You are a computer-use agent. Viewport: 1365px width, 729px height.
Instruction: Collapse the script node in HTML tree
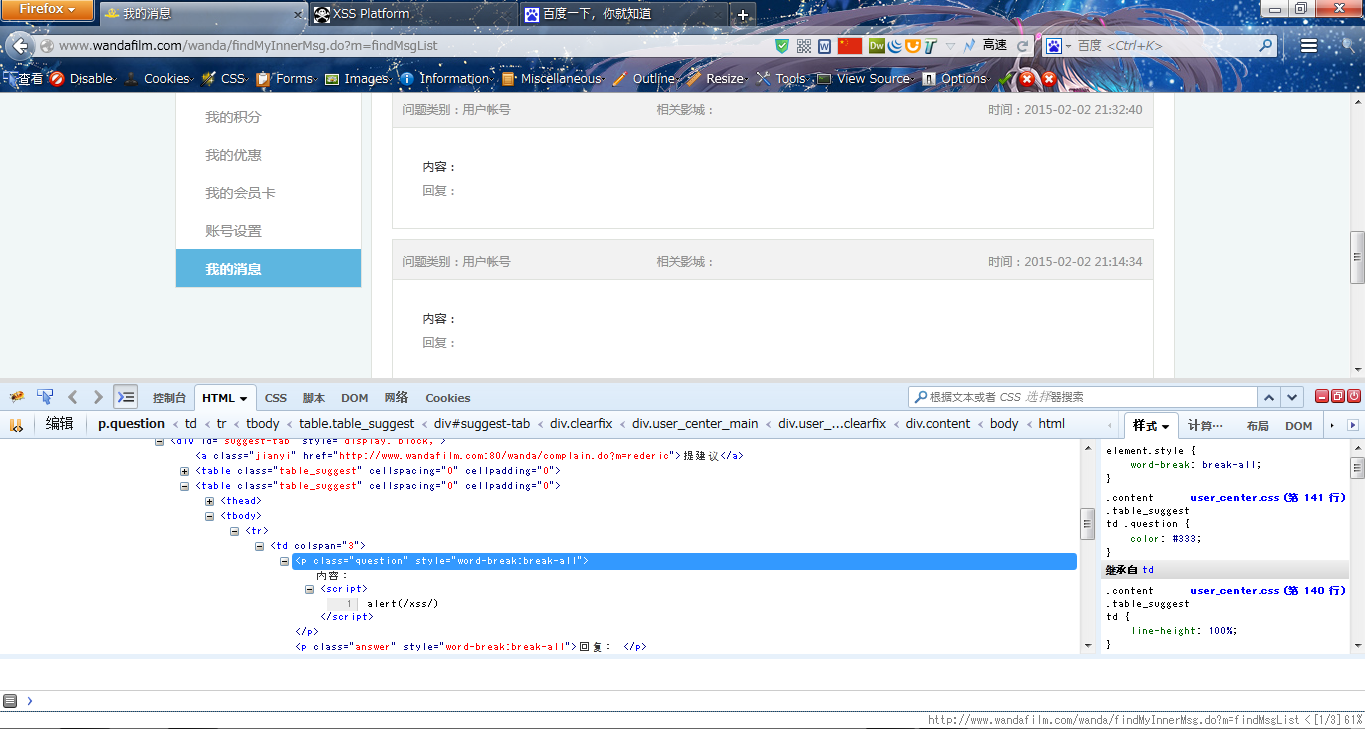[310, 589]
